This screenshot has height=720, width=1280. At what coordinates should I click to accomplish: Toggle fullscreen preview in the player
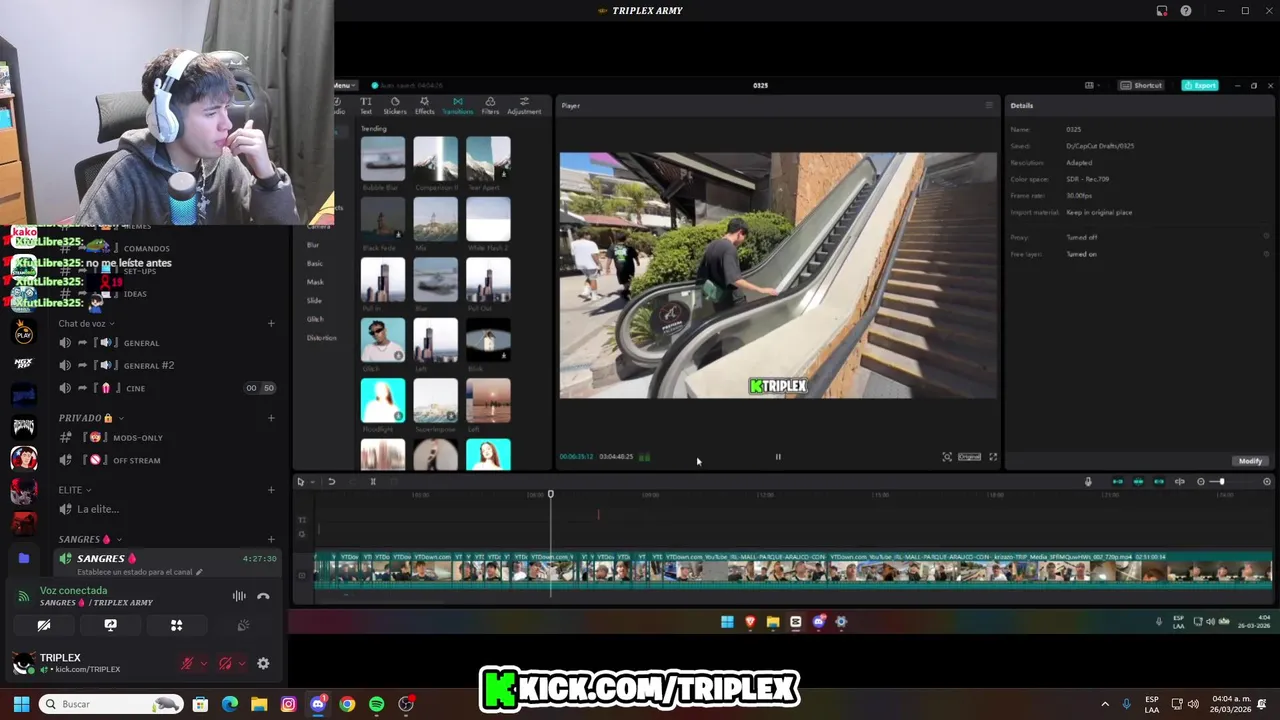(993, 457)
